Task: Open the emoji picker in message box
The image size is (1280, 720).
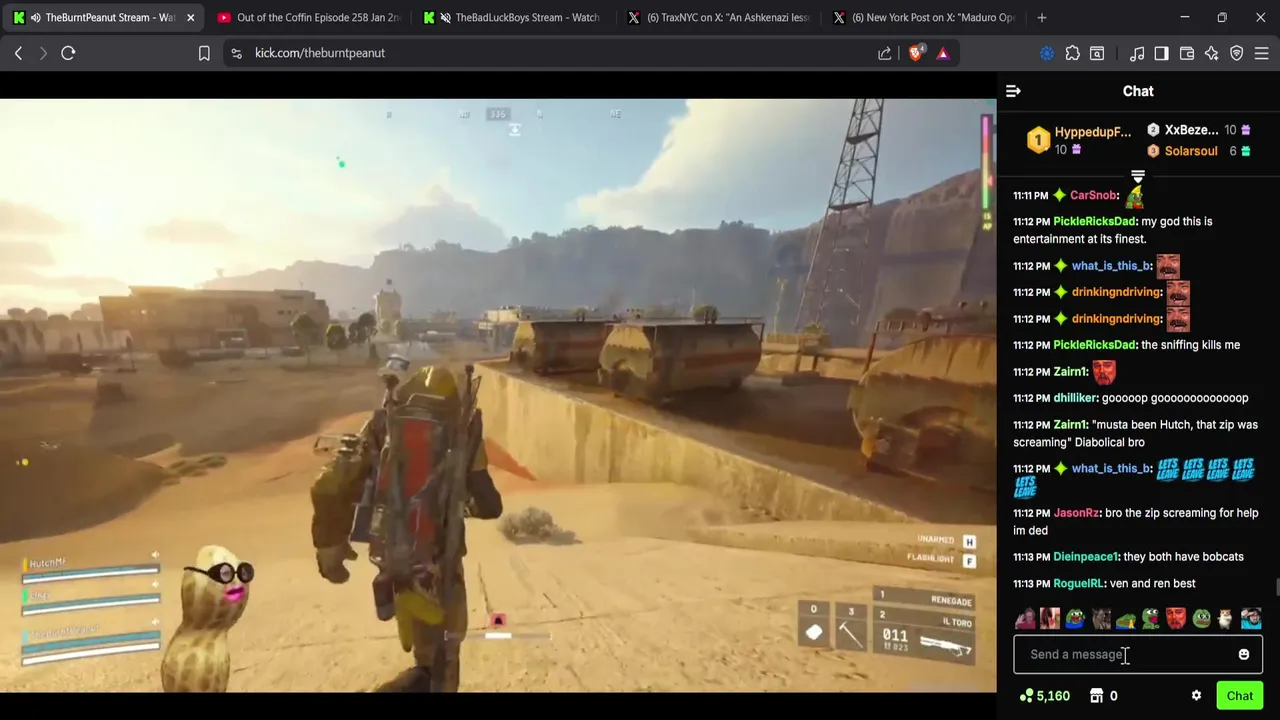Action: tap(1243, 654)
